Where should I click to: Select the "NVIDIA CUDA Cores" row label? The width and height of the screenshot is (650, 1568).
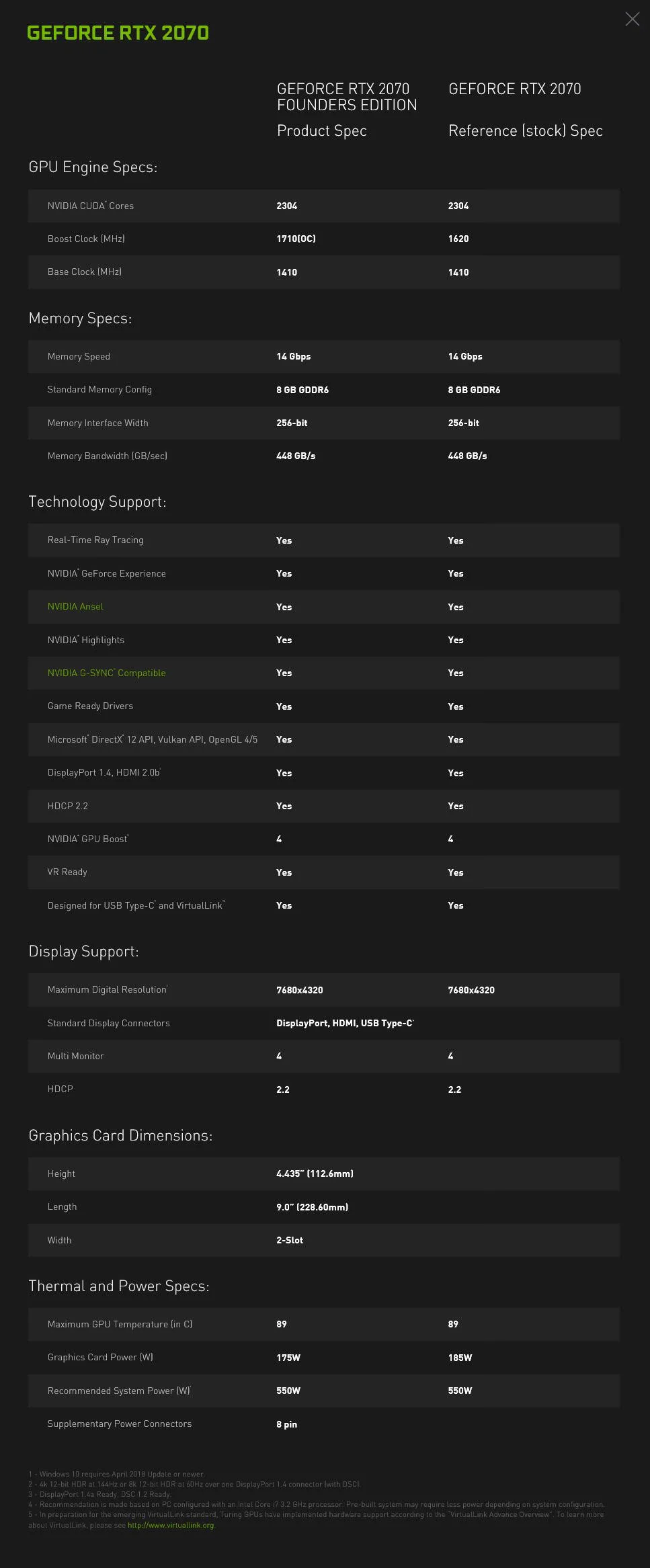[x=91, y=206]
